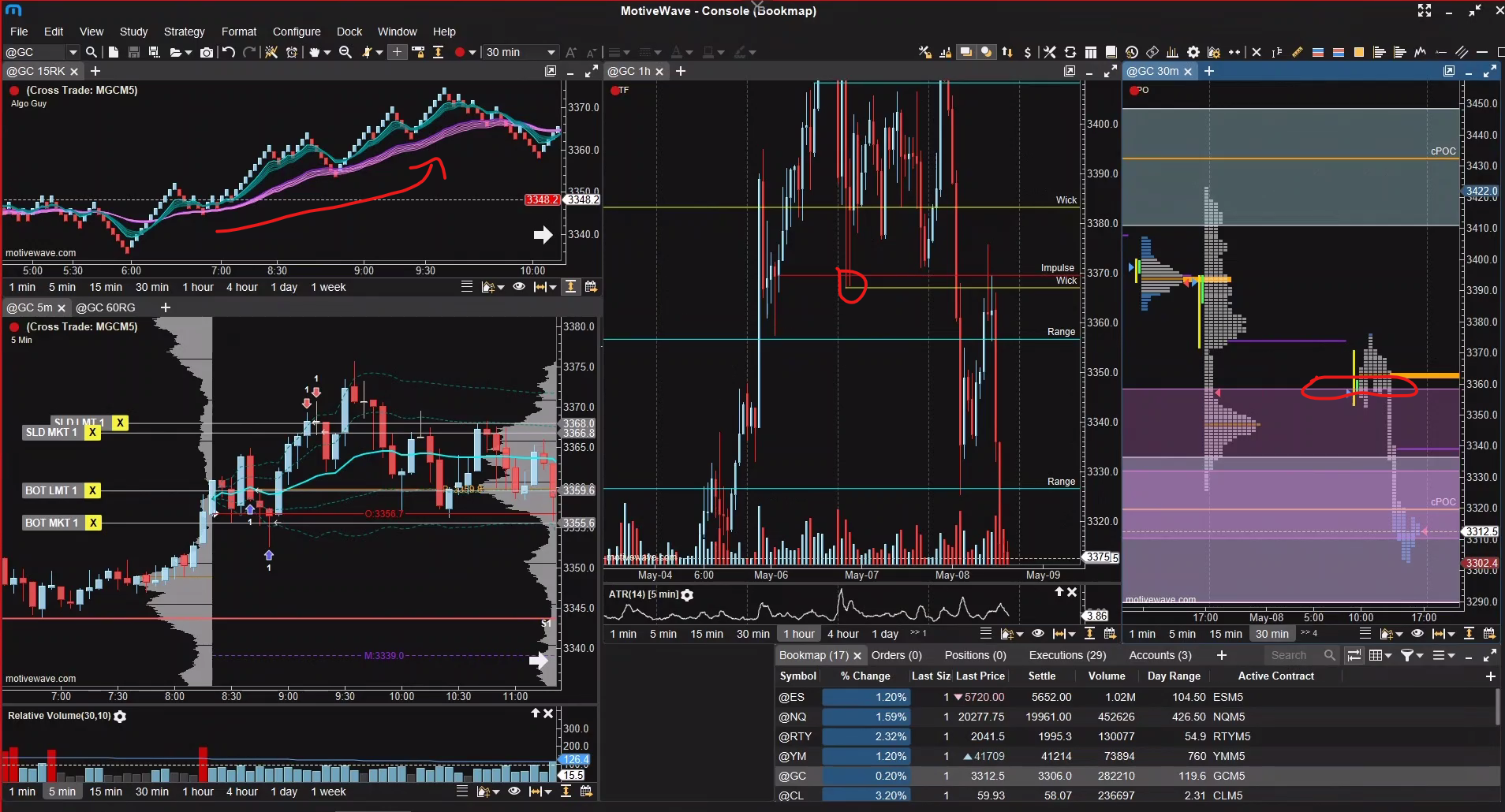Cancel the BOT LMT 1 order
Image resolution: width=1505 pixels, height=812 pixels.
pyautogui.click(x=93, y=490)
